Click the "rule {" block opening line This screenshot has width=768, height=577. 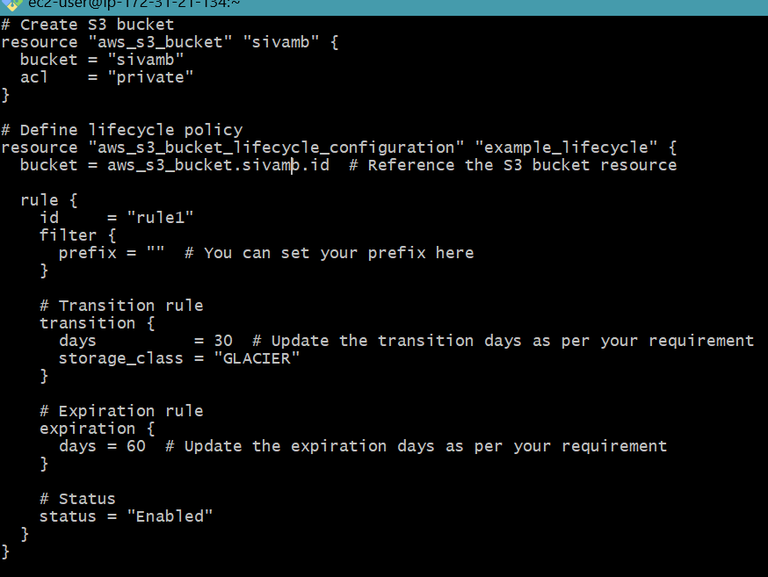click(x=49, y=200)
